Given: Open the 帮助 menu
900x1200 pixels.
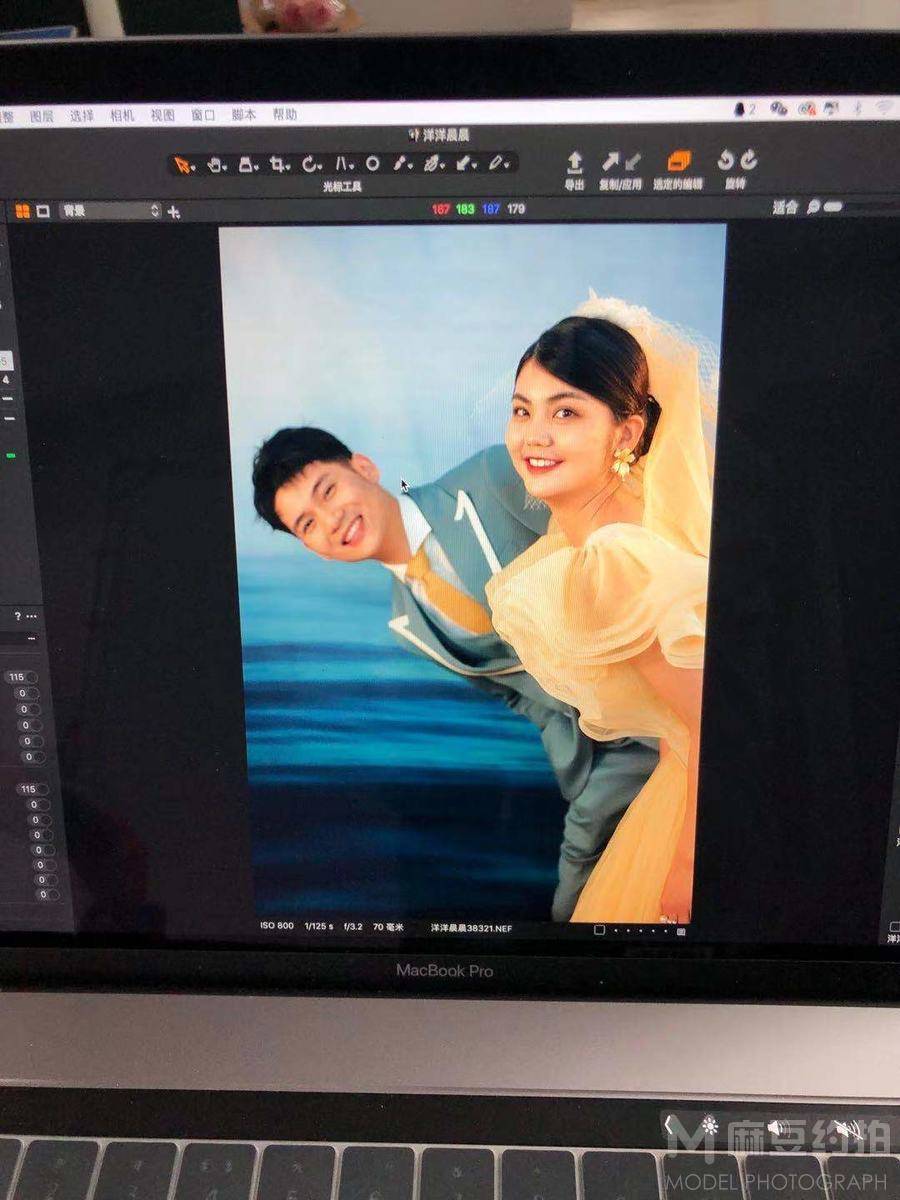Looking at the screenshot, I should (x=285, y=114).
